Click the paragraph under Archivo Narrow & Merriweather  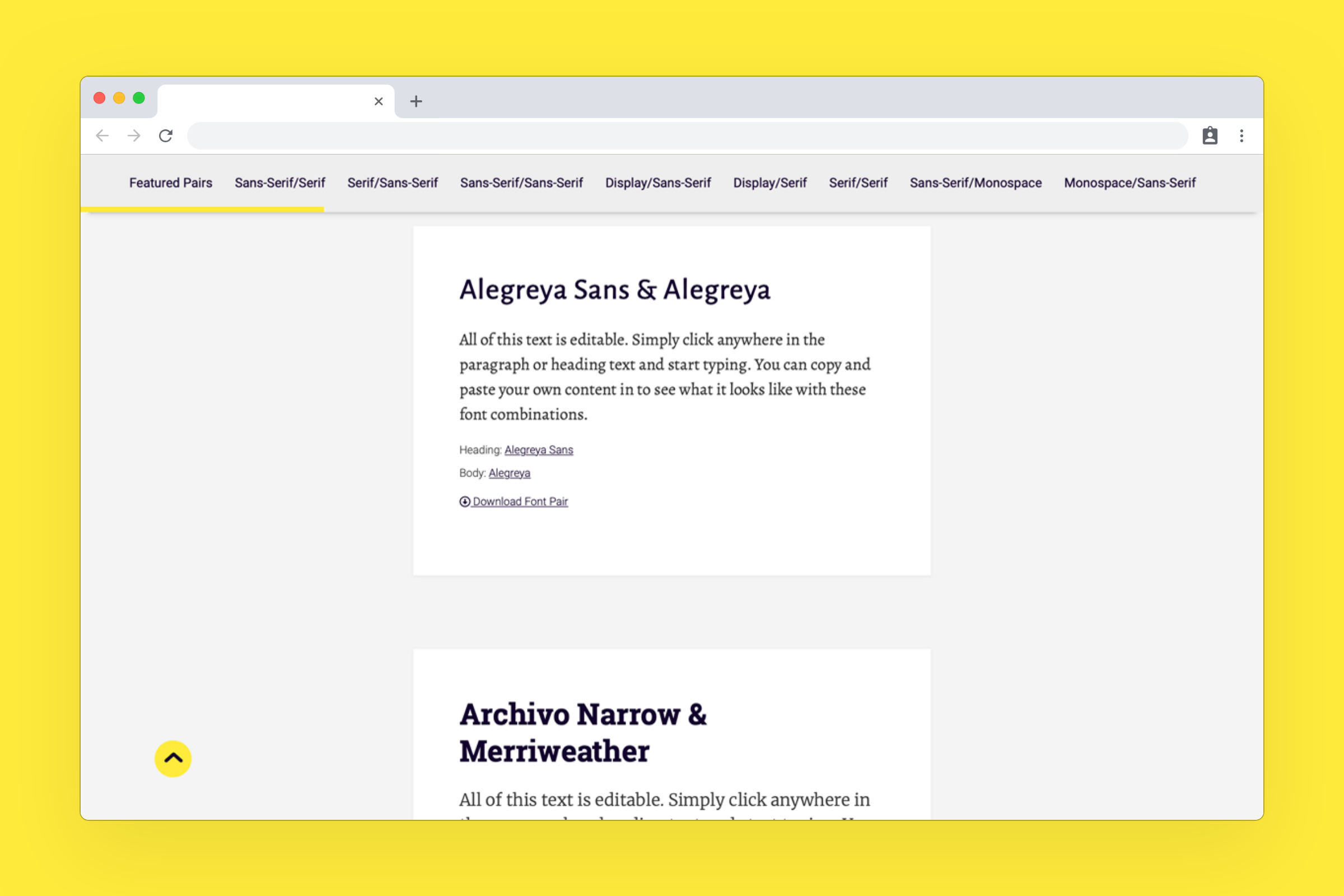click(x=665, y=805)
